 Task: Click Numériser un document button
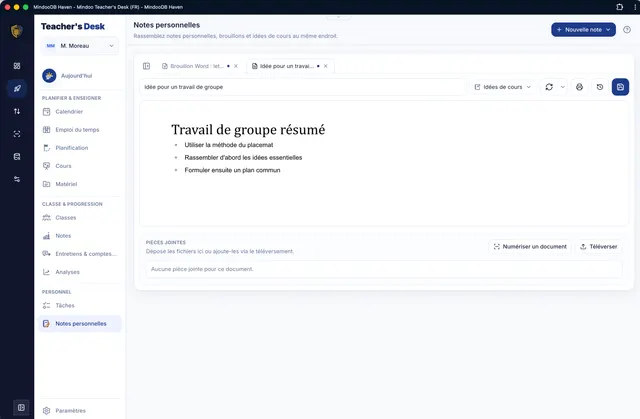pyautogui.click(x=530, y=246)
